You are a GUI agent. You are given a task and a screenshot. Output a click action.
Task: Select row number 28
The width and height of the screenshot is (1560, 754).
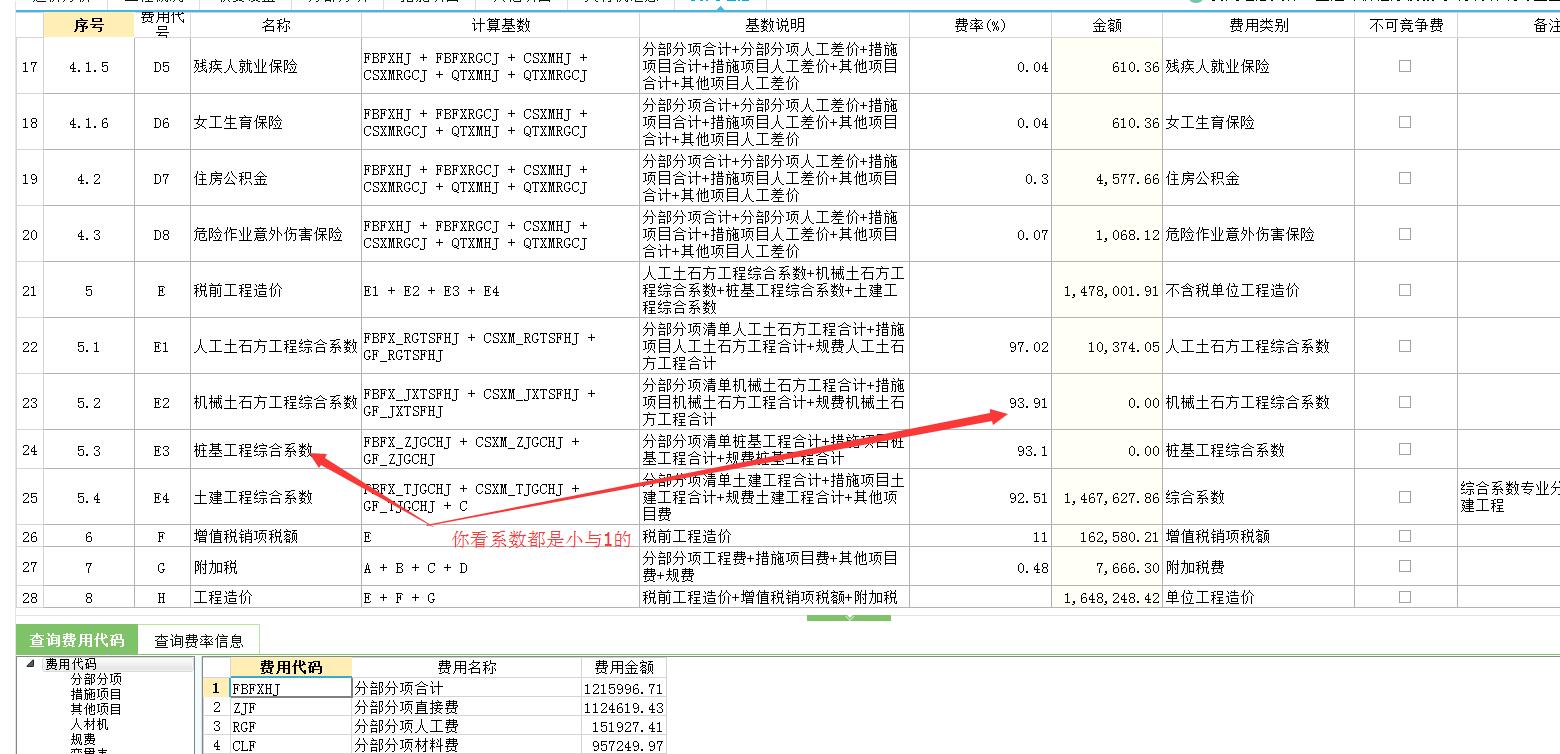coord(29,597)
